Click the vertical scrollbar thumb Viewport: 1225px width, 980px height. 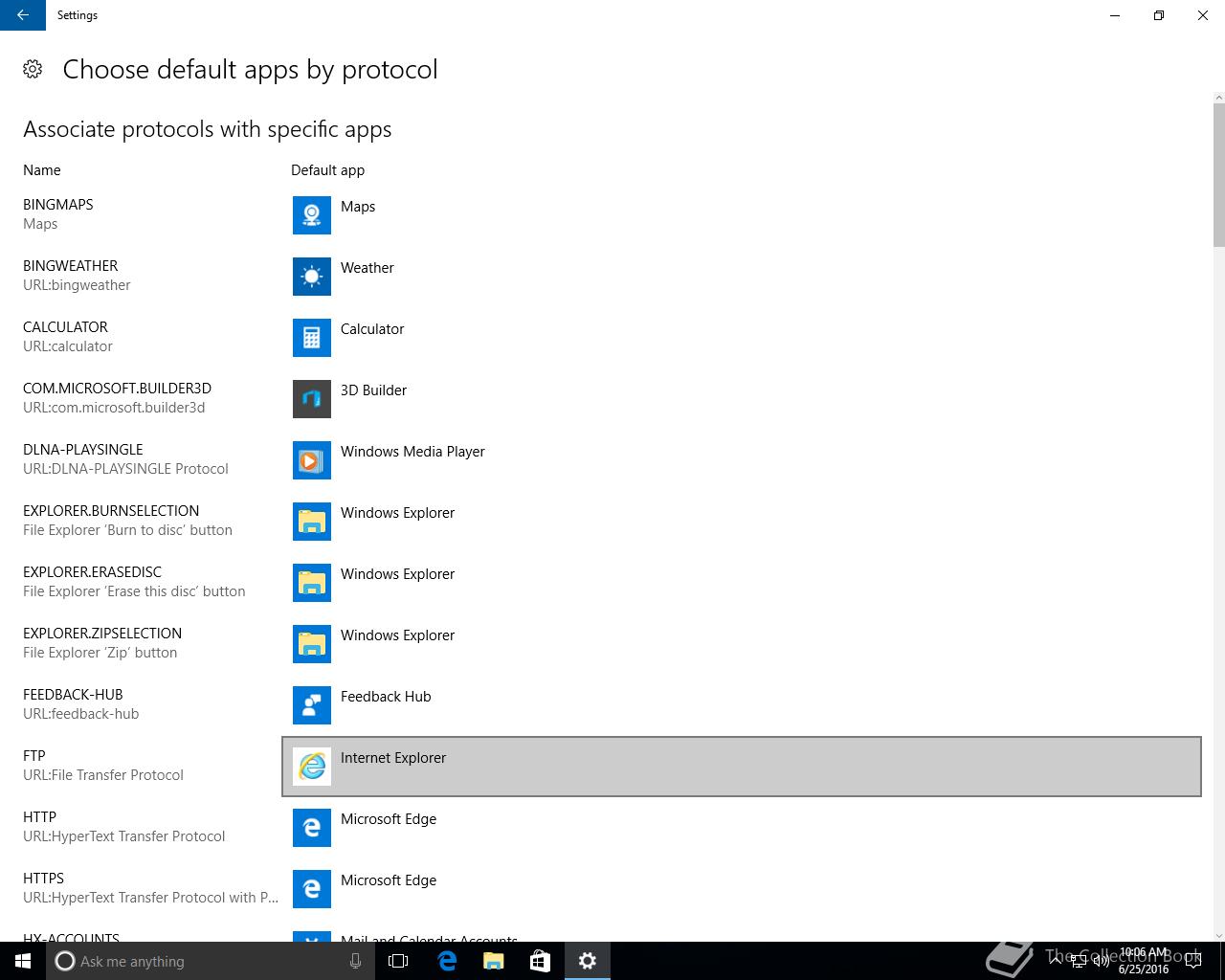point(1218,175)
